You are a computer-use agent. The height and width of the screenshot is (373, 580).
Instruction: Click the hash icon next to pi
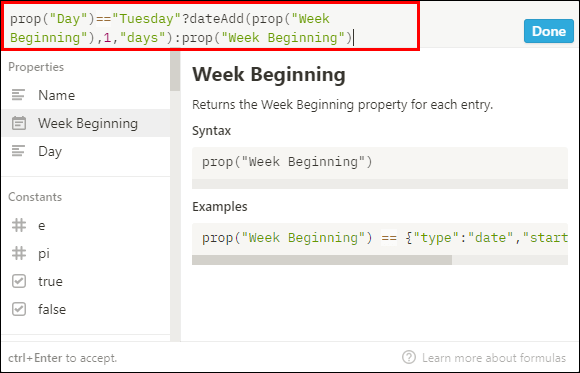coord(18,253)
